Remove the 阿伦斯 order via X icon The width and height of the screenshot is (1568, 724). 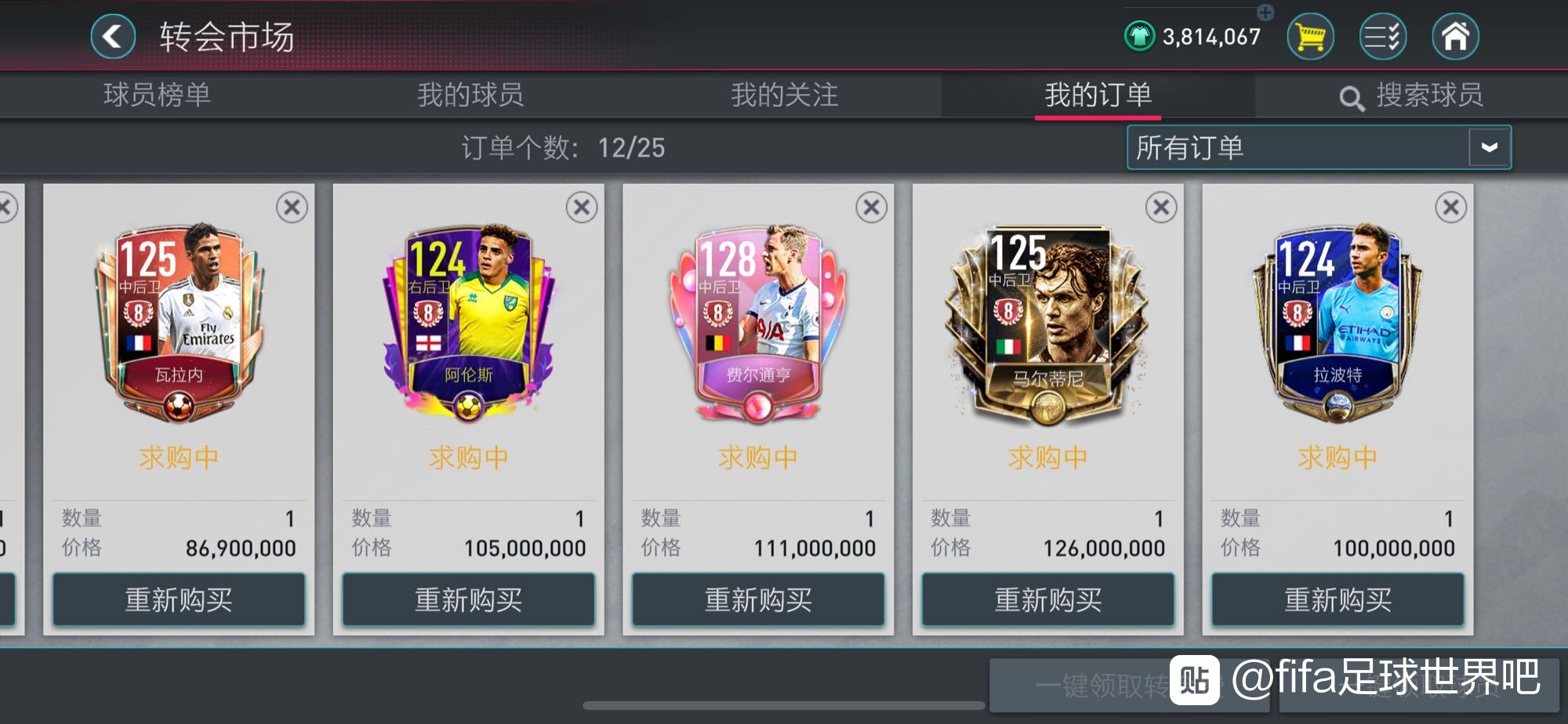[582, 208]
